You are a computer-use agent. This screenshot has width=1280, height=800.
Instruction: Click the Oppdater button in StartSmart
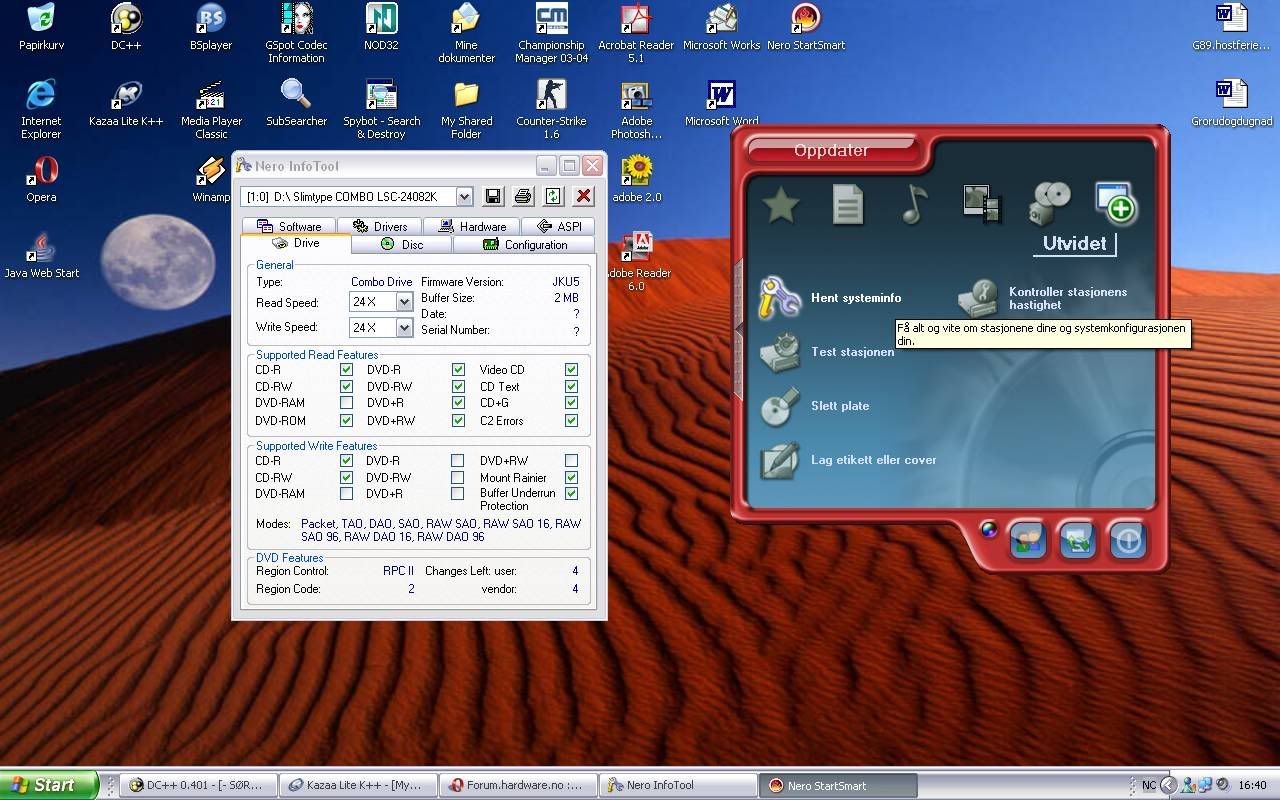pos(832,151)
